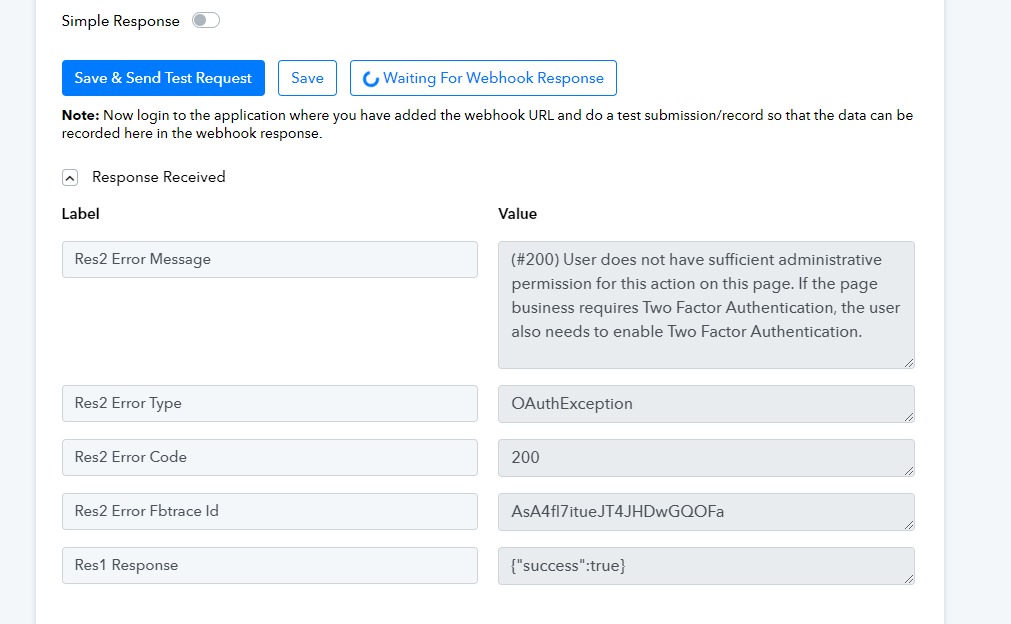
Task: Click resize handle of success response textarea
Action: pos(909,580)
